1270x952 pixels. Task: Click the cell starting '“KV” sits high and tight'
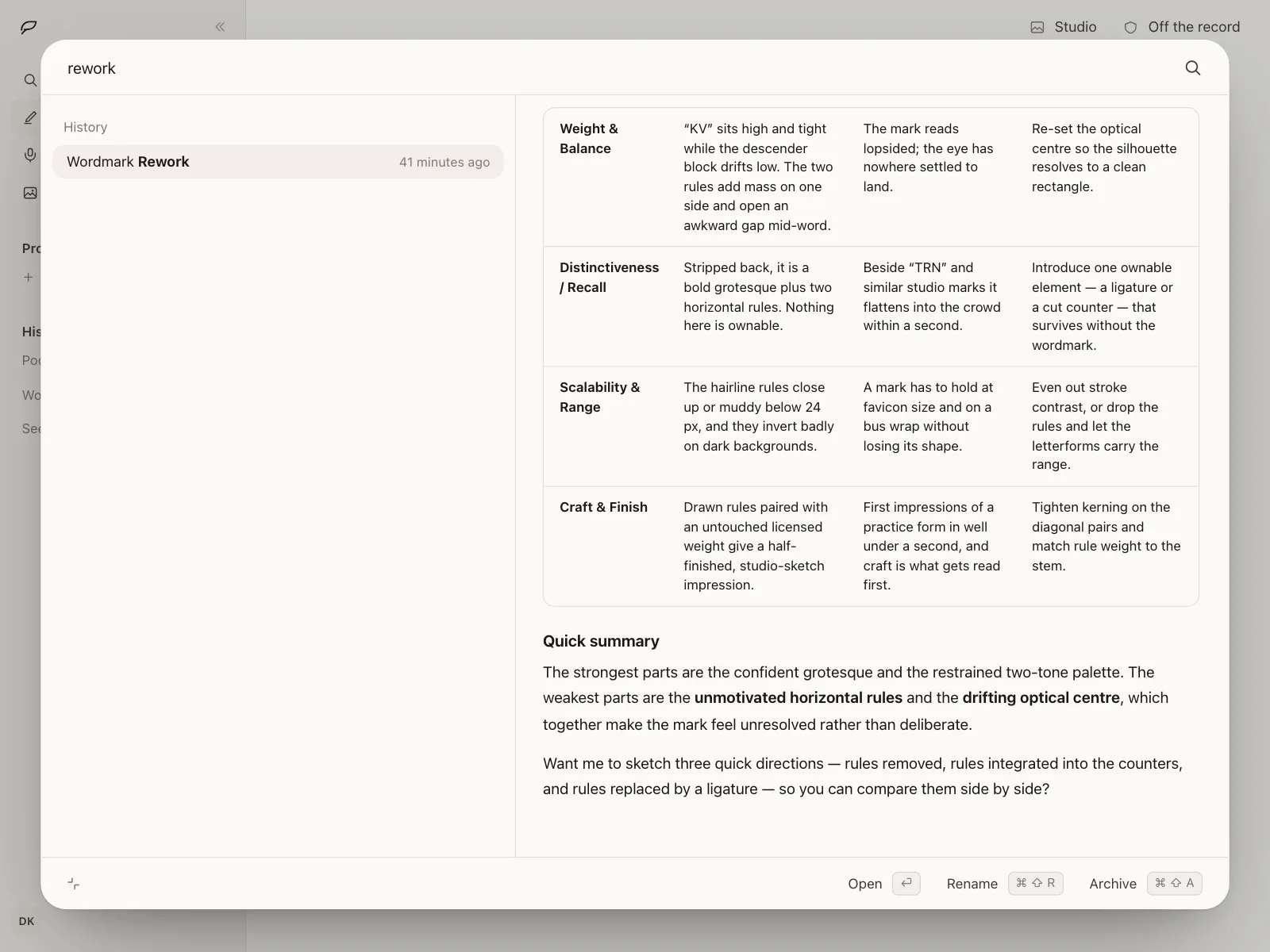[758, 177]
